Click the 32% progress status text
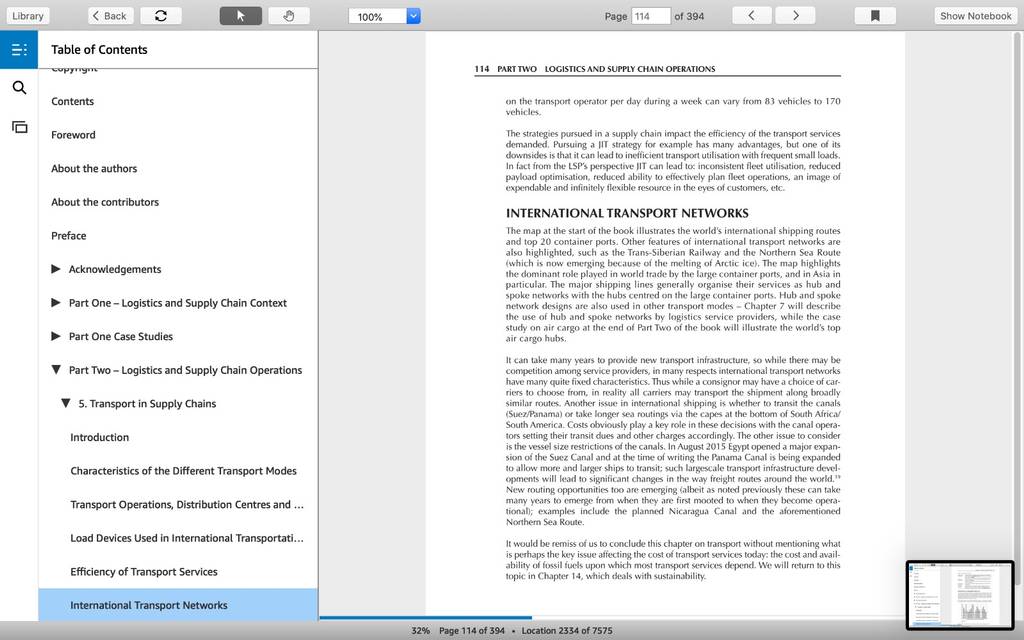The width and height of the screenshot is (1024, 640). 421,631
